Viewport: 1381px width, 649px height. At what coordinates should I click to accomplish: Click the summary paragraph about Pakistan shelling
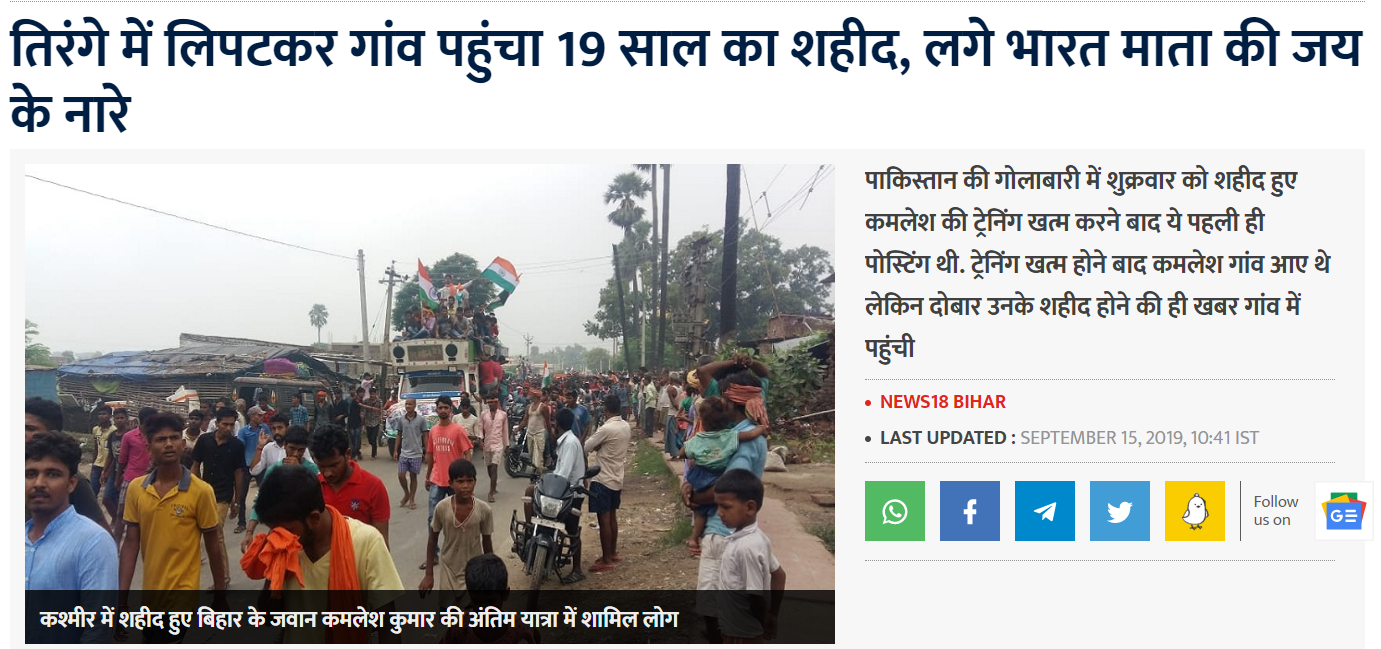pyautogui.click(x=1097, y=265)
